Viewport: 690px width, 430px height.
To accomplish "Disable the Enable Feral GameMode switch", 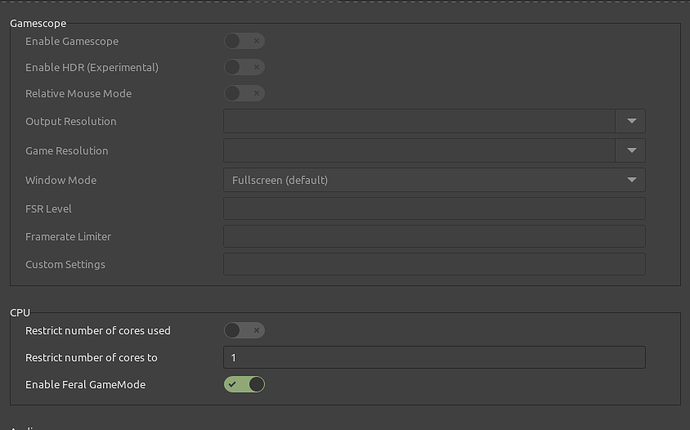I will coord(244,384).
